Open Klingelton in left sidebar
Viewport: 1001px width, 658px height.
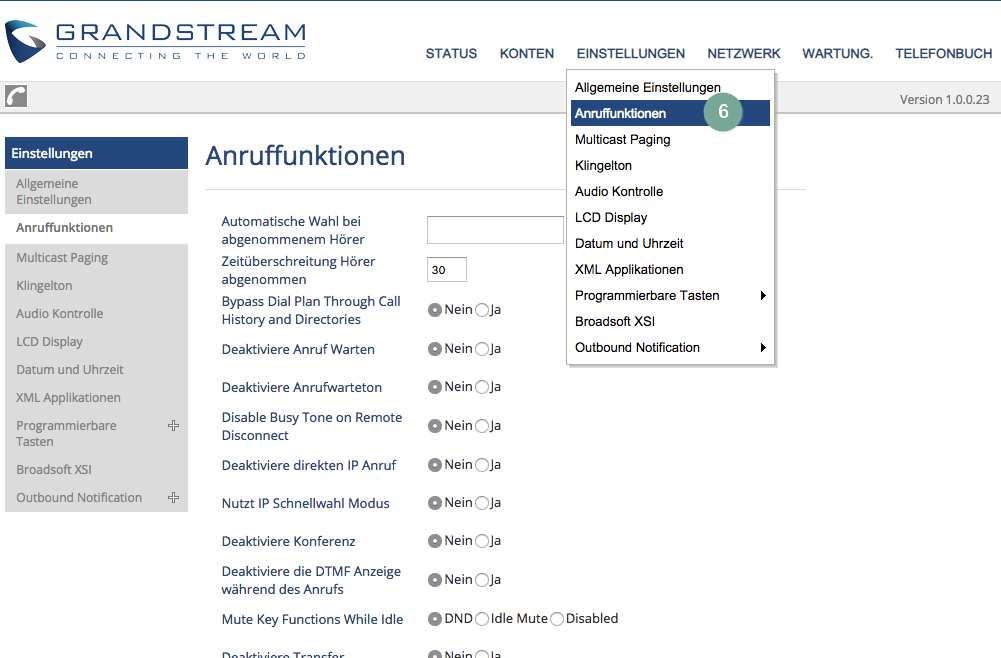(96, 286)
